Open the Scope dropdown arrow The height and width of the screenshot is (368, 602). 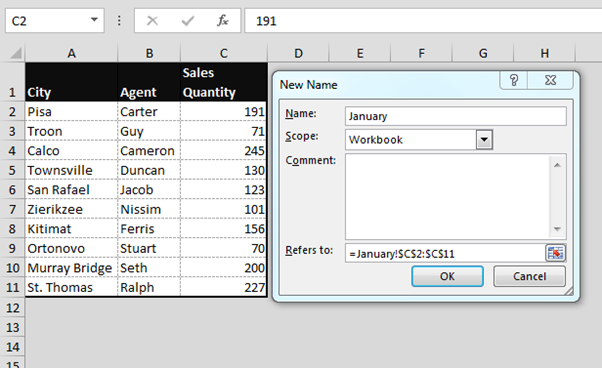[484, 139]
